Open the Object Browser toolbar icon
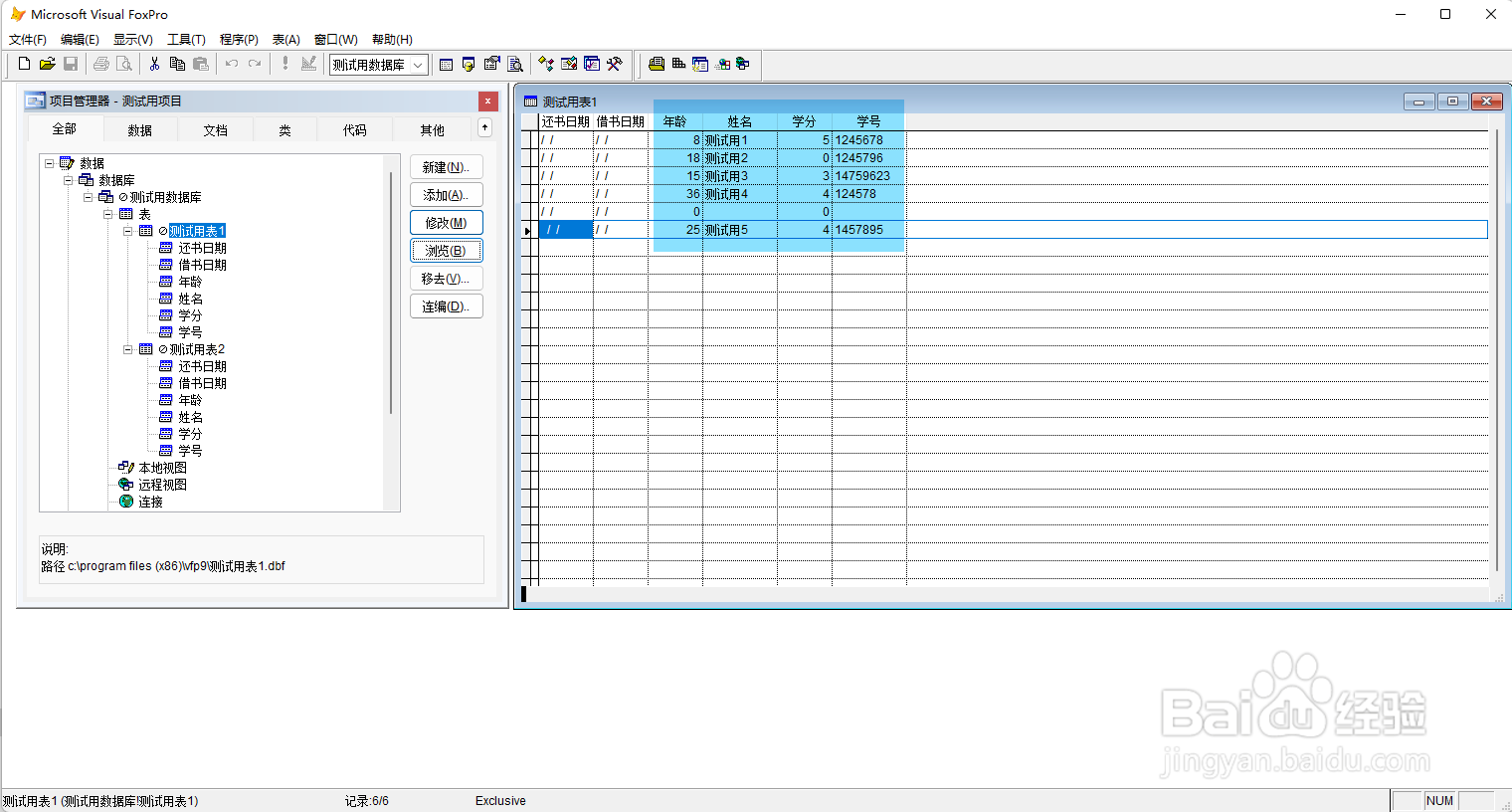Image resolution: width=1512 pixels, height=812 pixels. pos(569,65)
